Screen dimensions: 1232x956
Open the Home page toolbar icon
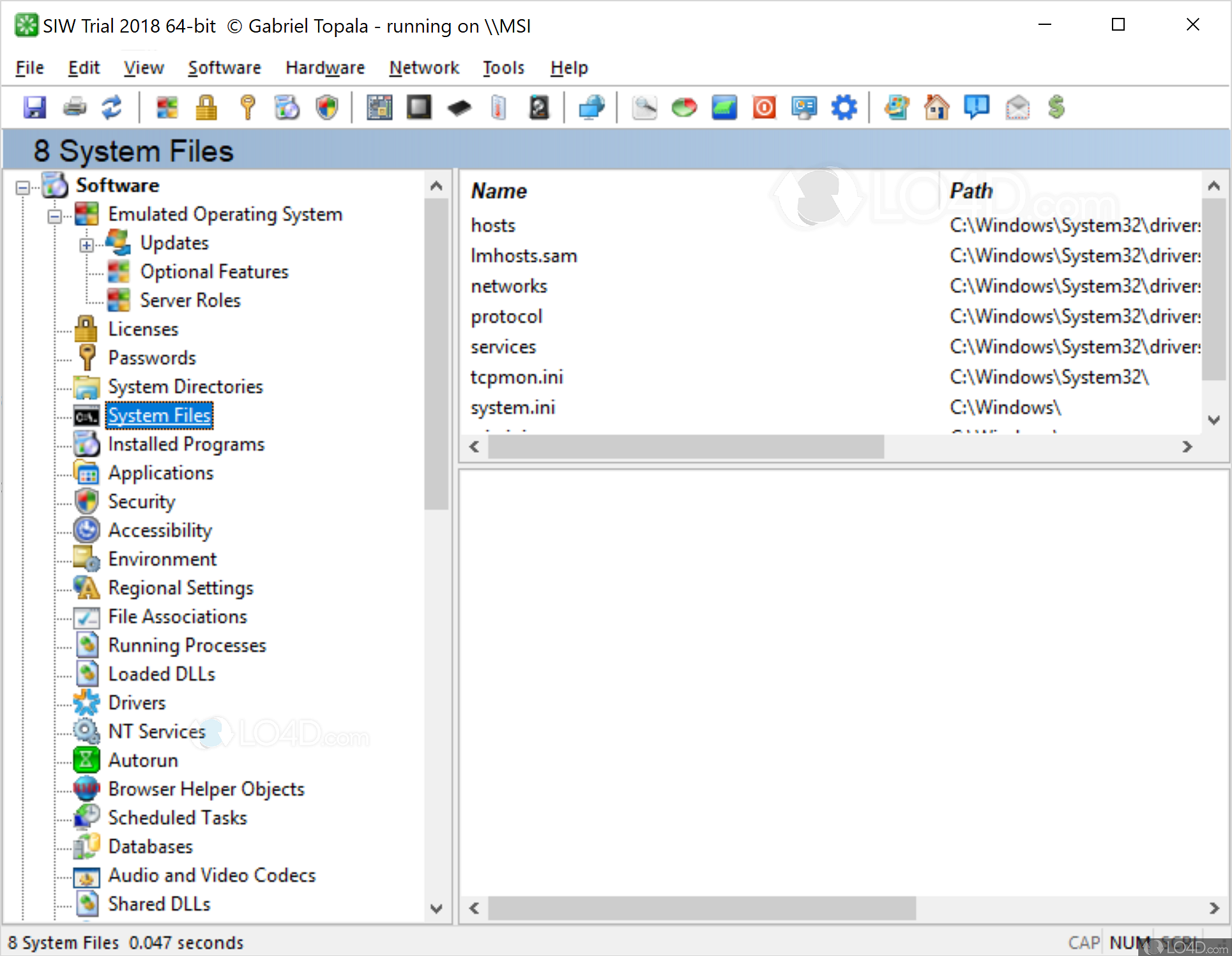click(x=936, y=107)
